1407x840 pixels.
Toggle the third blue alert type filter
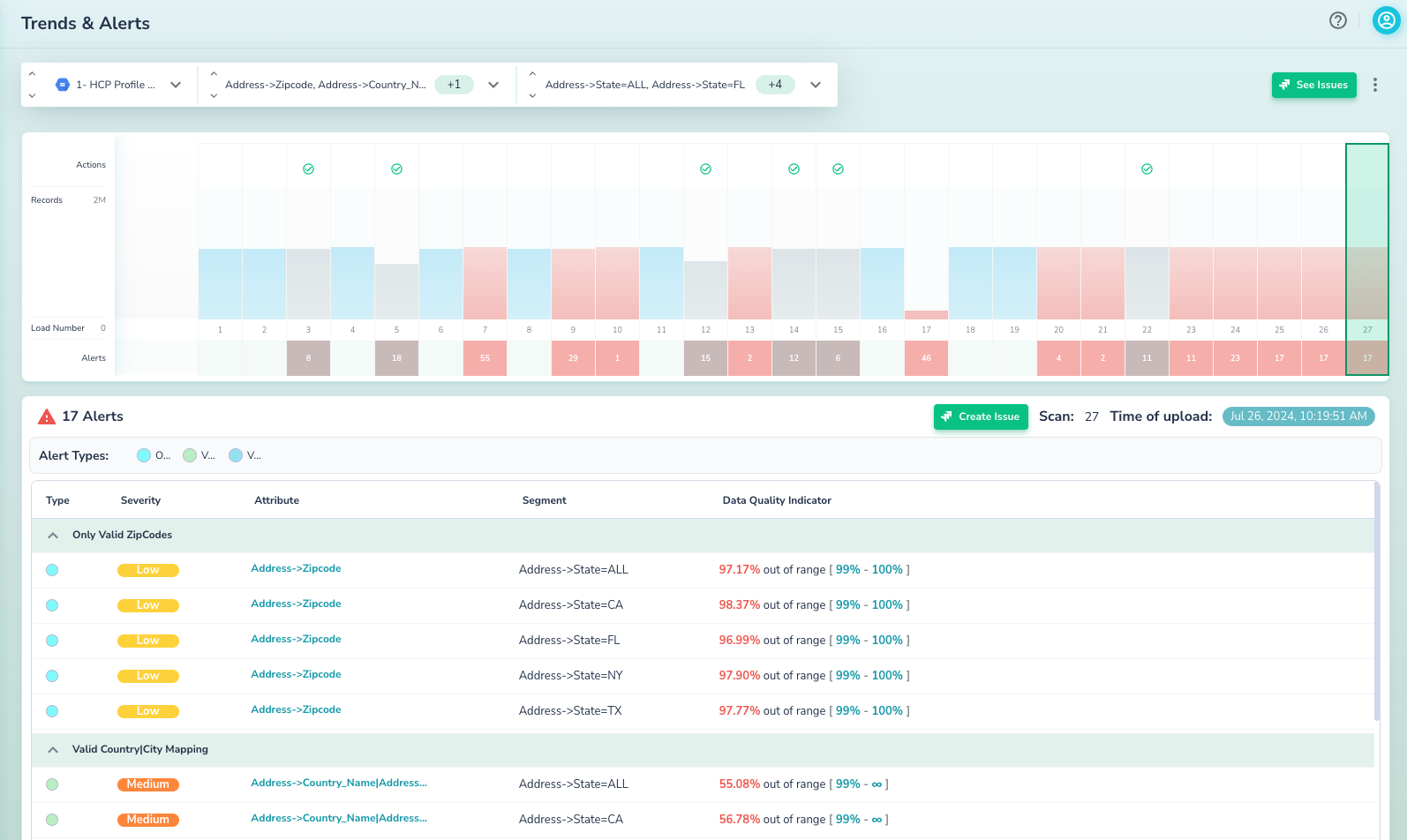pos(236,455)
